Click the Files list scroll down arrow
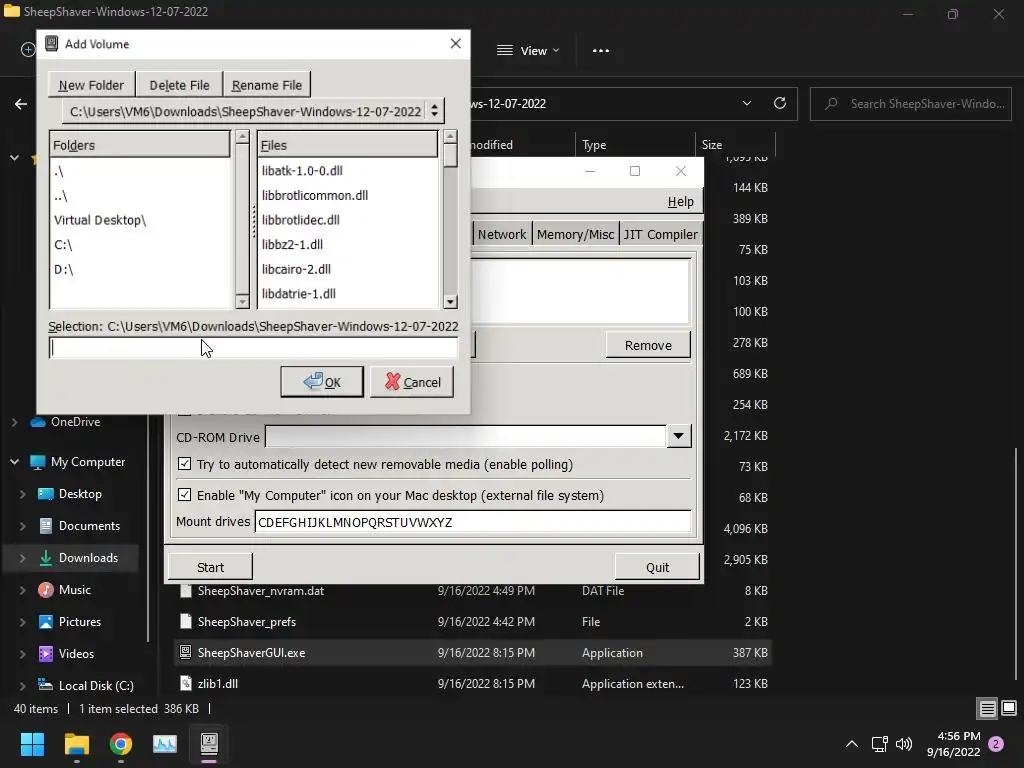 tap(450, 302)
